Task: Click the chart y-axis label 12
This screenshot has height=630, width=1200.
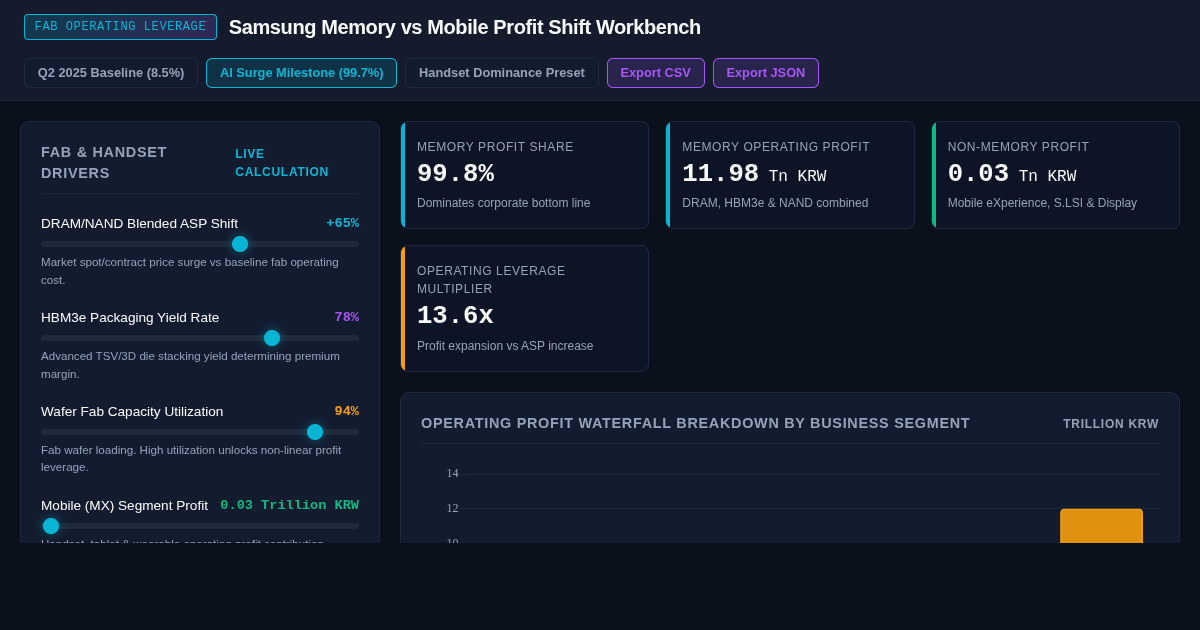Action: (452, 508)
